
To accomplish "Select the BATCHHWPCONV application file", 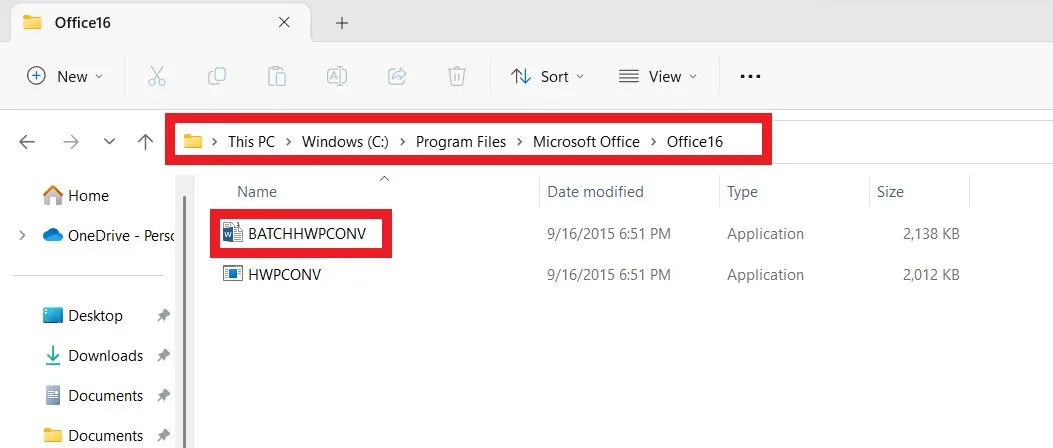I will (306, 234).
